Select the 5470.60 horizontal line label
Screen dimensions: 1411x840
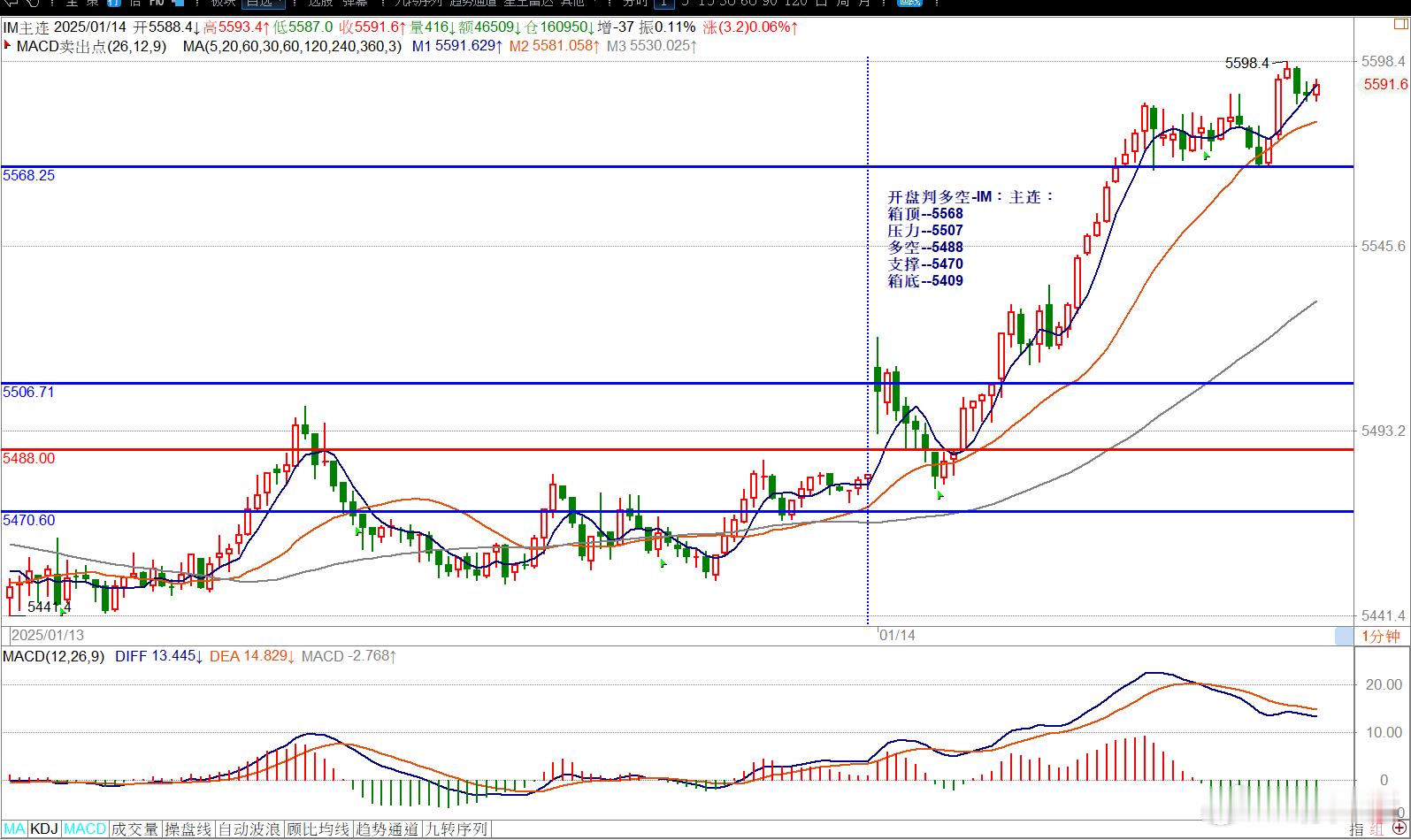[x=29, y=520]
